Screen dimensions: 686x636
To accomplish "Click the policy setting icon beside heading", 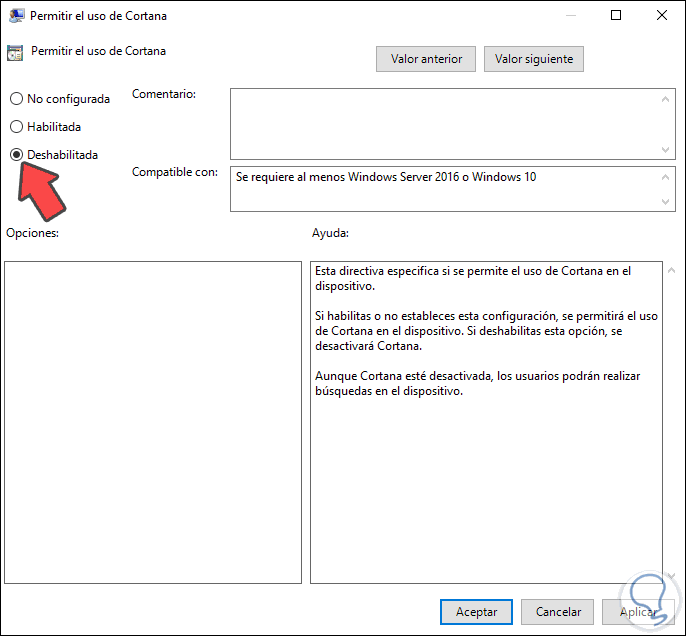I will pyautogui.click(x=15, y=53).
